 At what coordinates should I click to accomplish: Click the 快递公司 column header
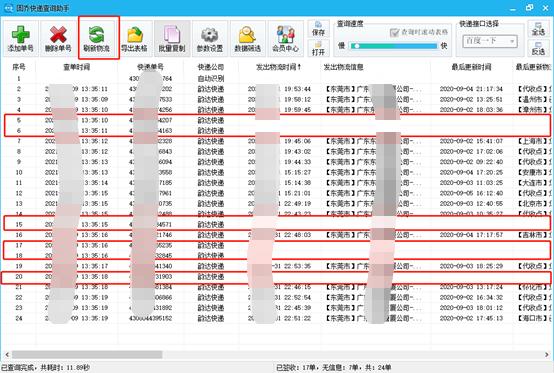tap(211, 67)
